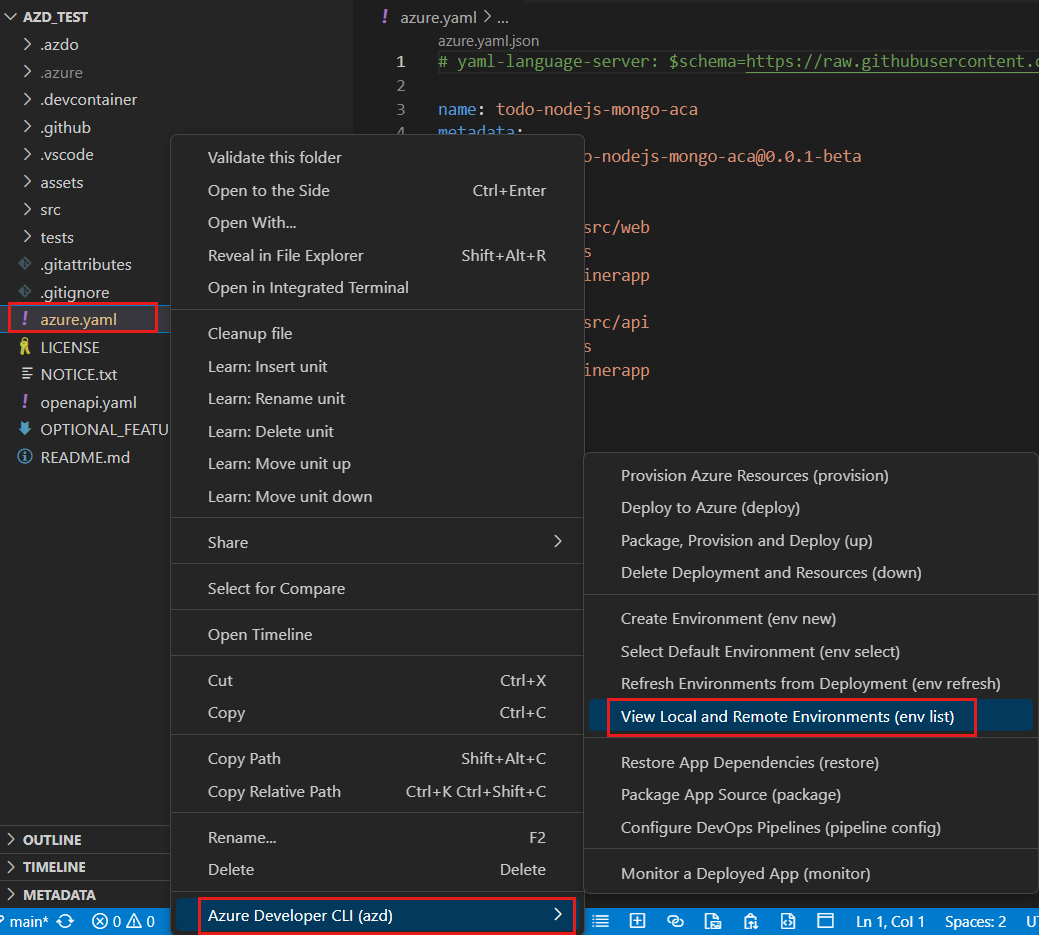Open Azure Developer CLI (azd) submenu
The image size is (1039, 935).
377,916
